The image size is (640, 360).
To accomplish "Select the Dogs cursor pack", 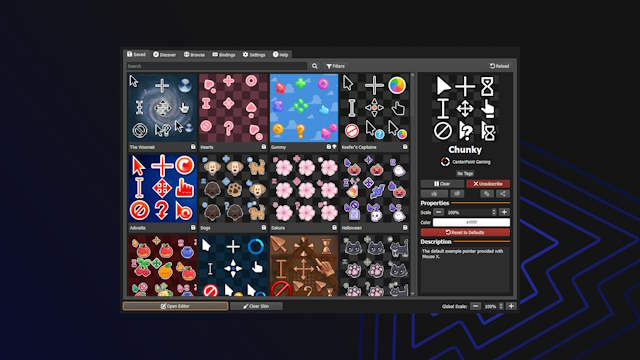I will coord(233,189).
